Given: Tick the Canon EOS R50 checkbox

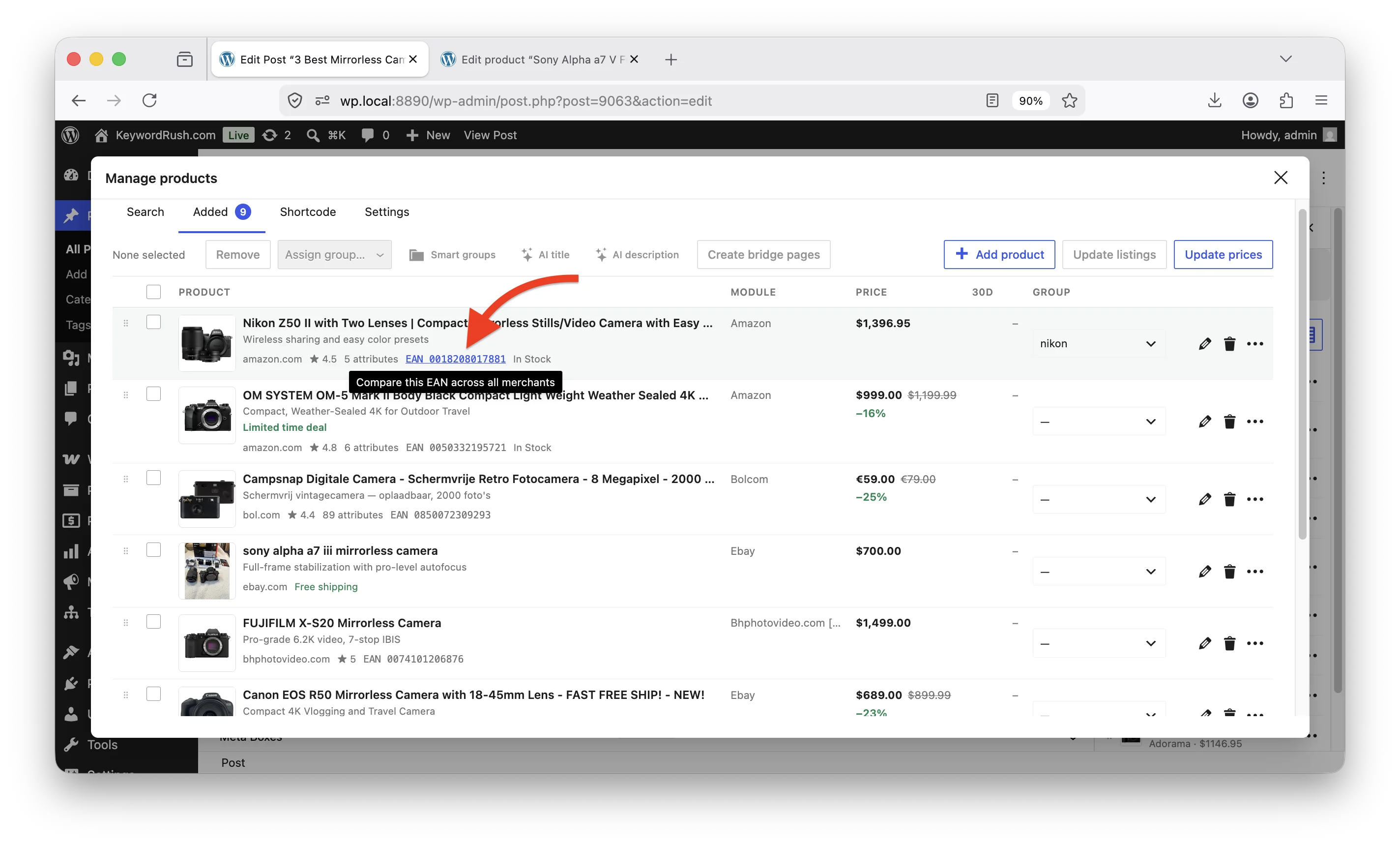Looking at the screenshot, I should point(153,694).
